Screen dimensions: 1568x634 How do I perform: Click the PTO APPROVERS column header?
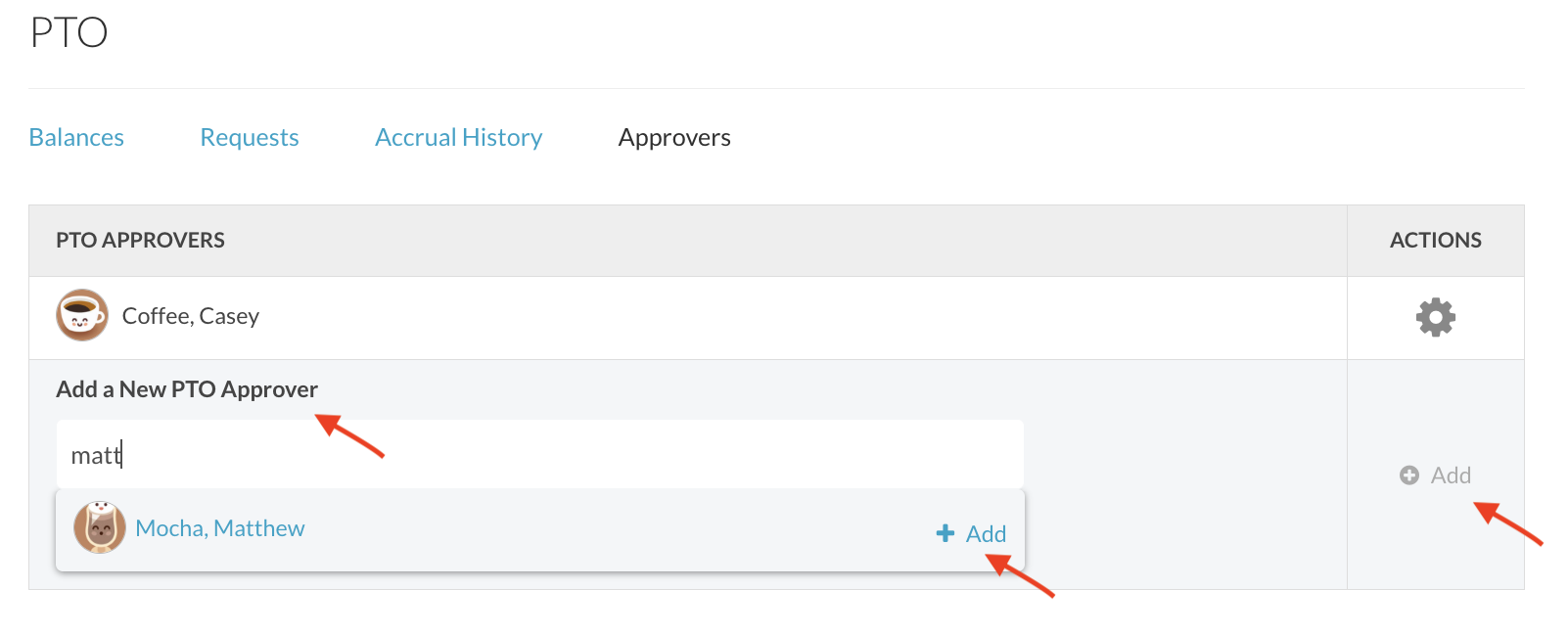click(140, 241)
